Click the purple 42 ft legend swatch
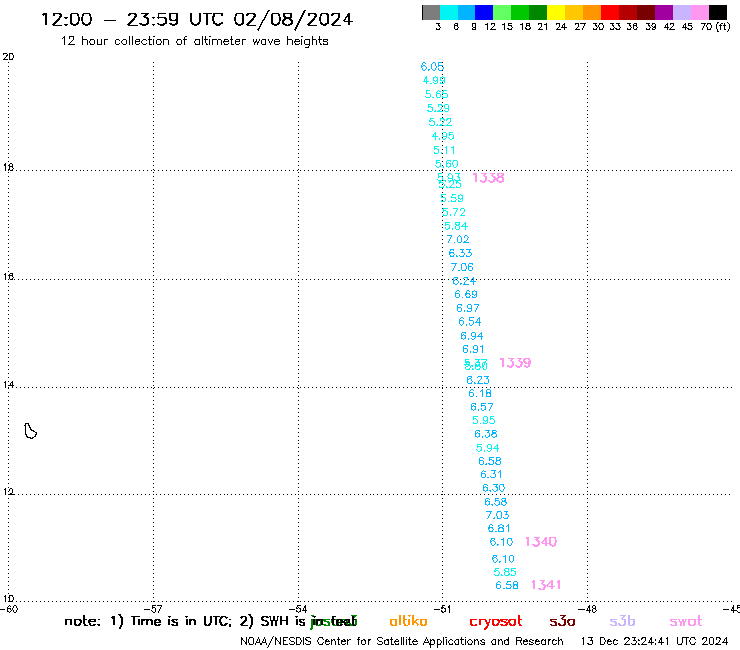Viewport: 740px width, 650px height. pos(664,12)
